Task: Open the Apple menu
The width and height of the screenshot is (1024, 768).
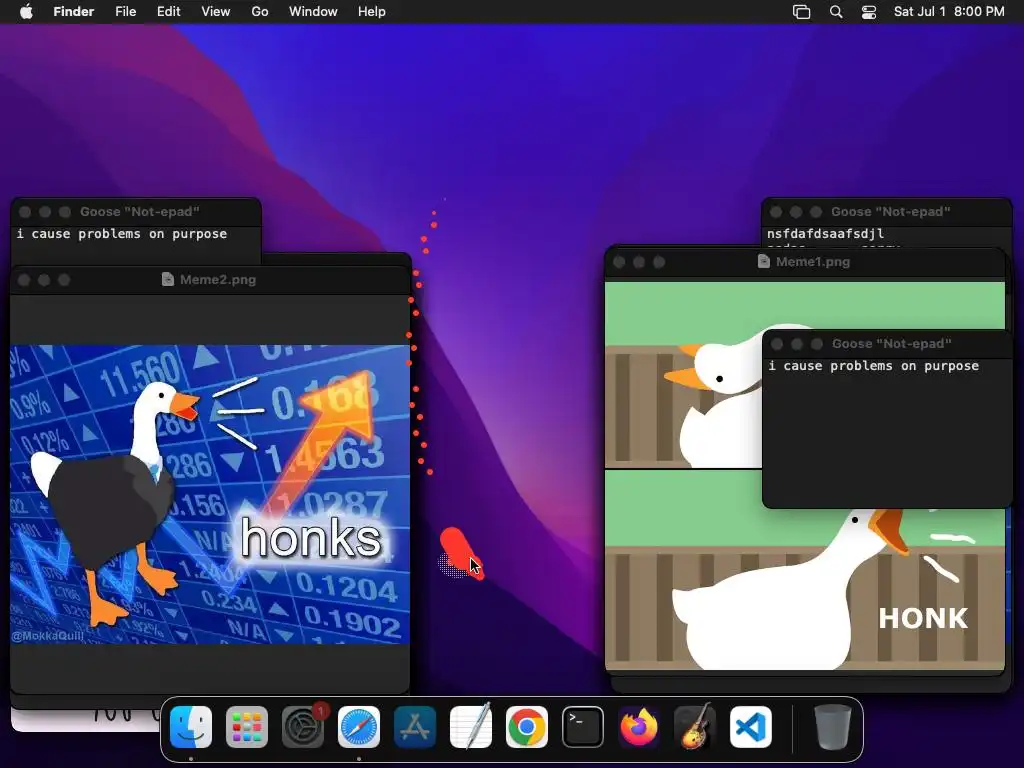Action: pos(26,12)
